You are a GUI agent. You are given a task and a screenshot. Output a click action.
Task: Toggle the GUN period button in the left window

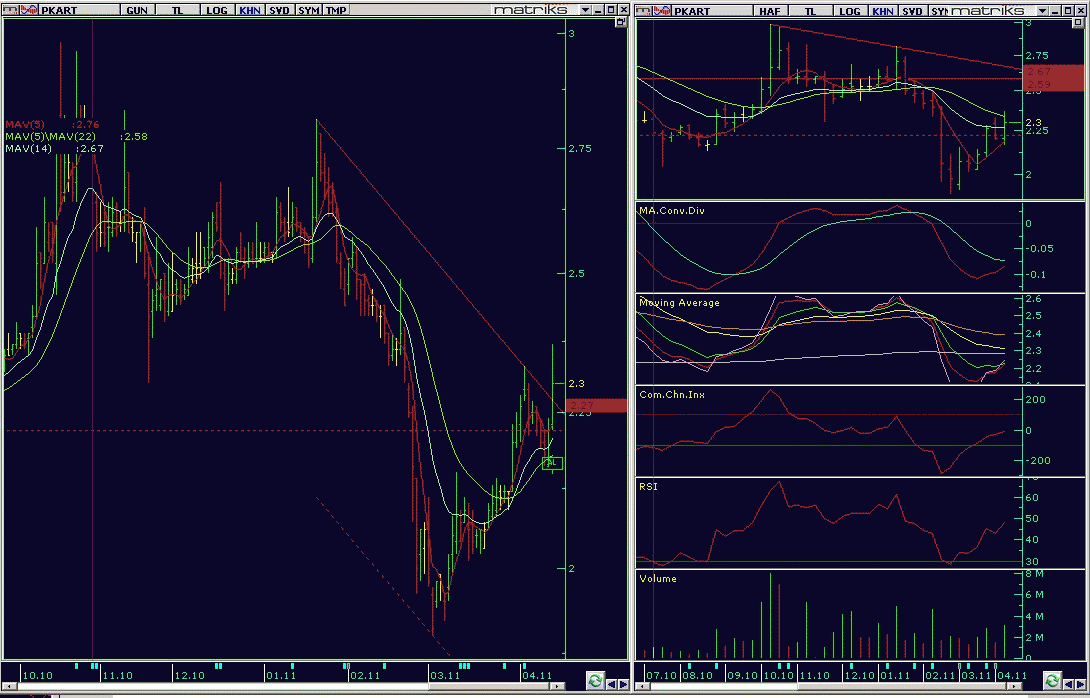tap(137, 10)
